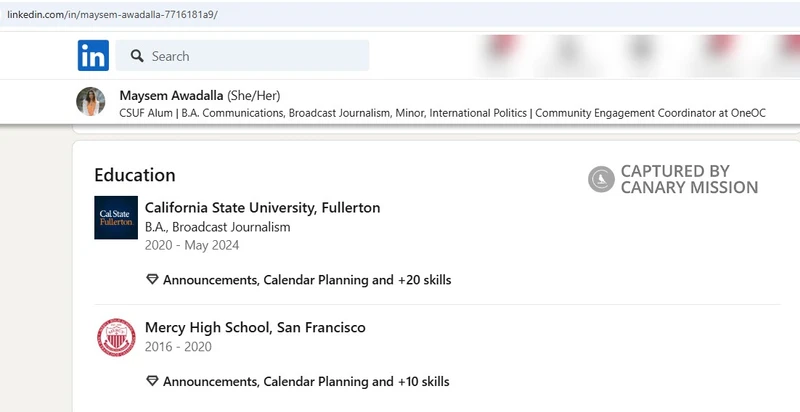Click the Canary Mission watermark bird icon

coord(601,179)
